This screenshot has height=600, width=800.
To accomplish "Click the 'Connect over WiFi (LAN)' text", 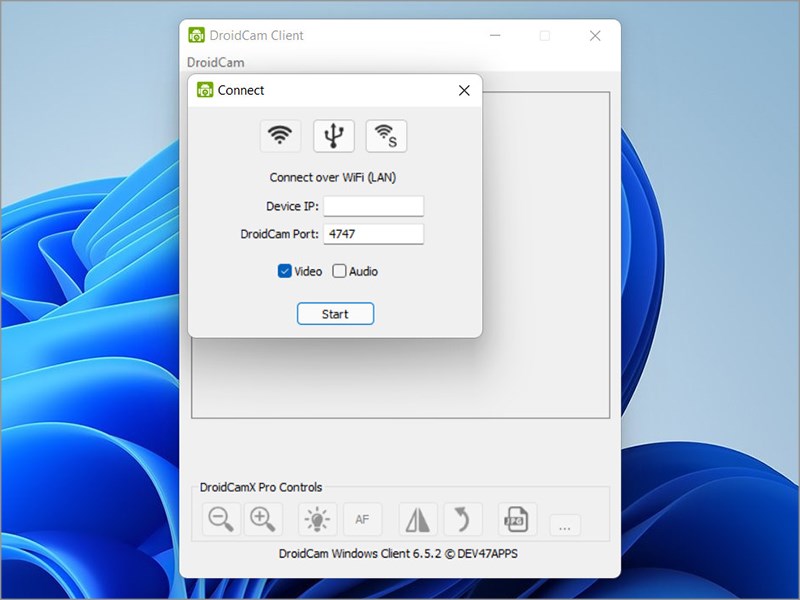I will coord(333,178).
